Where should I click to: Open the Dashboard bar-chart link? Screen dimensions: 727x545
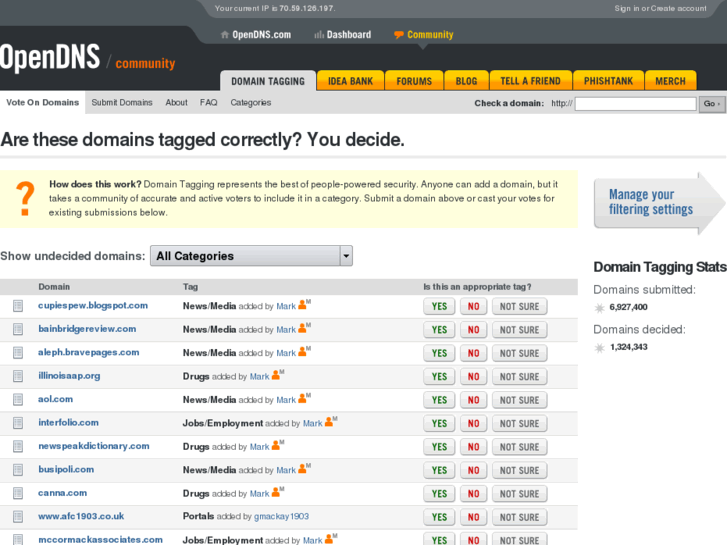click(x=343, y=35)
